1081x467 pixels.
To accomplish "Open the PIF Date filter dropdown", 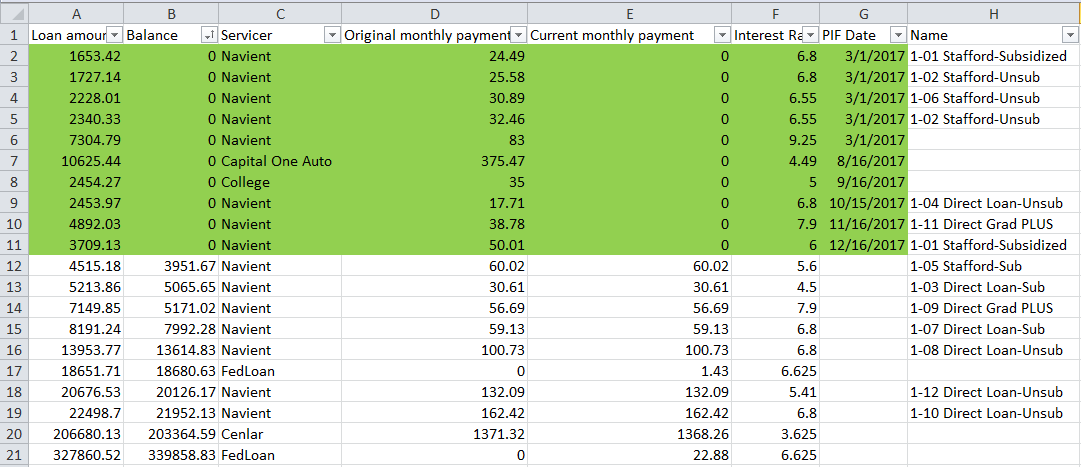I will click(x=898, y=35).
